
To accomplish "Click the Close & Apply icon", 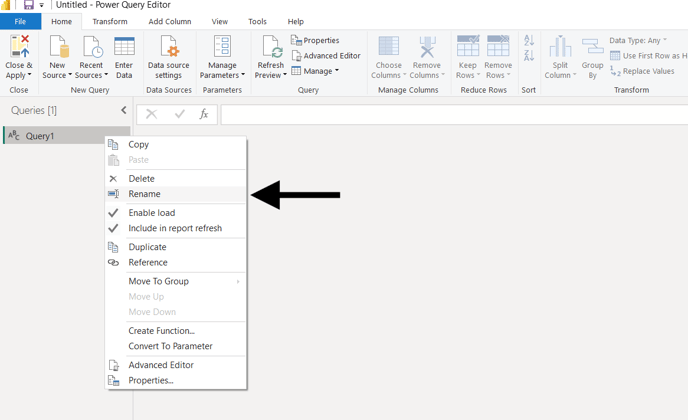I will coord(19,47).
